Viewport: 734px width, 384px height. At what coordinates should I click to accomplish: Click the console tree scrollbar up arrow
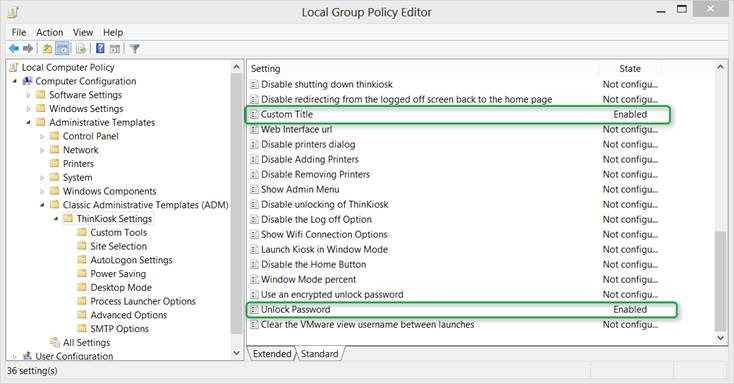(x=236, y=67)
